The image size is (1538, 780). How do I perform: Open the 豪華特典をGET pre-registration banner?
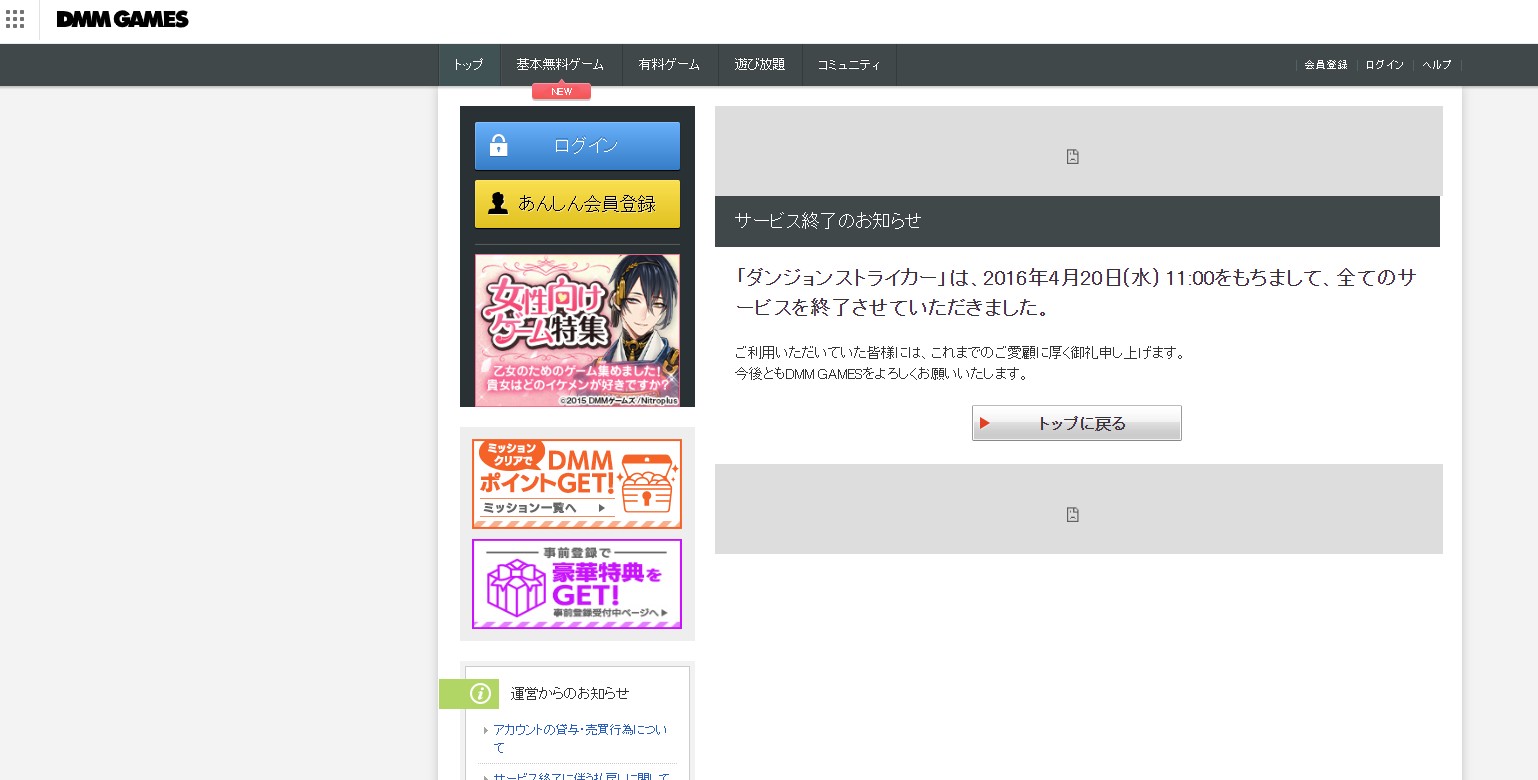pyautogui.click(x=577, y=584)
